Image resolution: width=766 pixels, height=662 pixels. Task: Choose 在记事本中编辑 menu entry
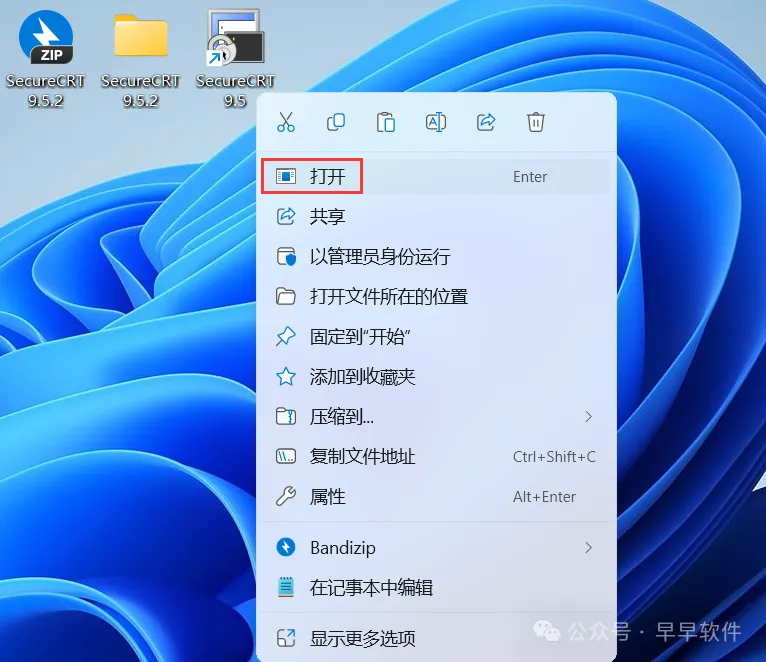pos(435,588)
